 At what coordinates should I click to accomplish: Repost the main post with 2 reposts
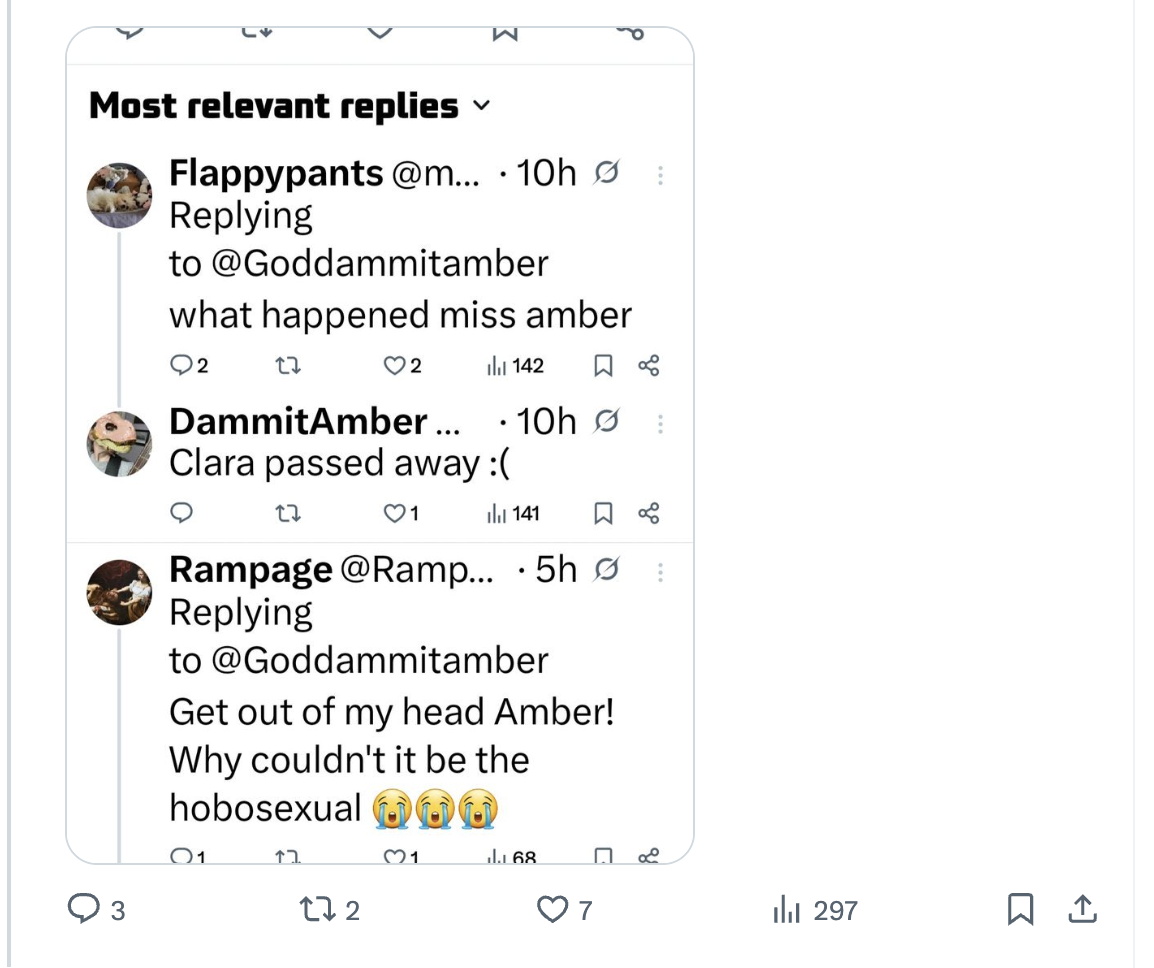(315, 909)
